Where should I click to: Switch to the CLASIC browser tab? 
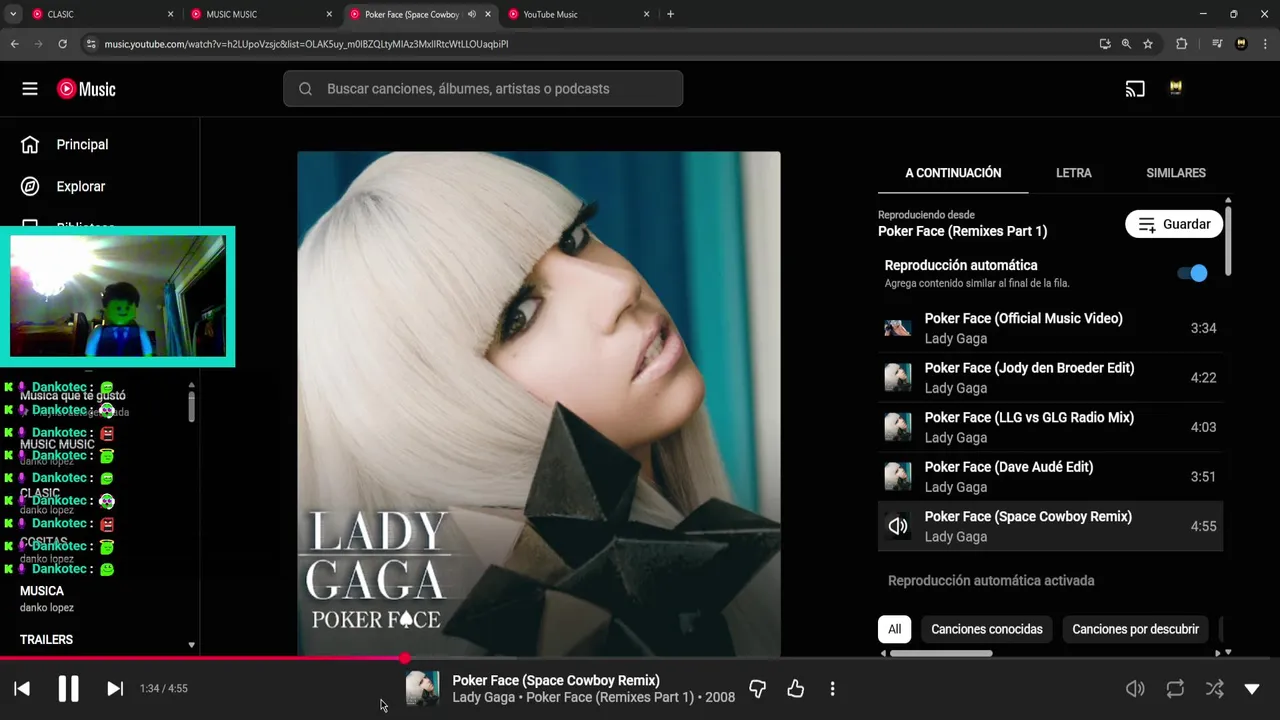103,14
